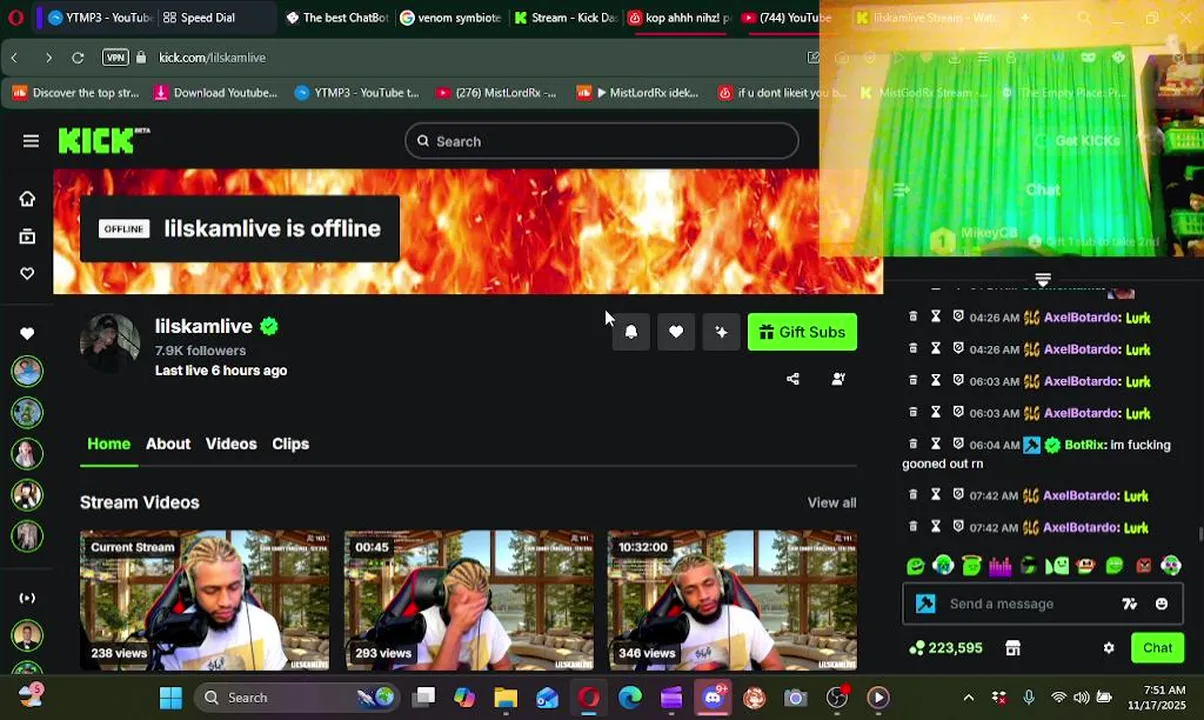Image resolution: width=1204 pixels, height=720 pixels.
Task: Go back in the browser
Action: [14, 58]
